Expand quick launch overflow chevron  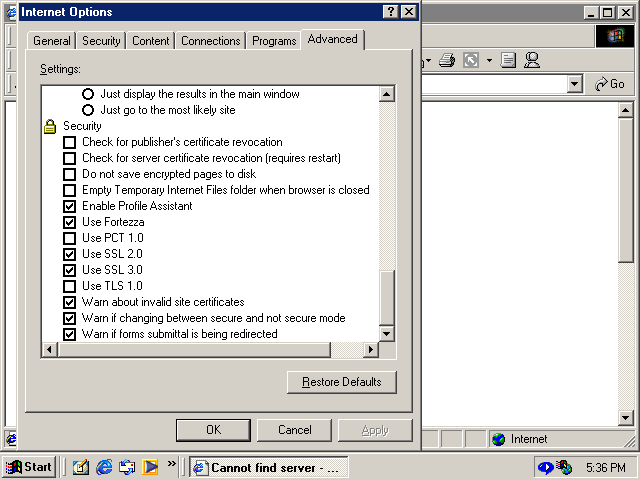click(171, 463)
